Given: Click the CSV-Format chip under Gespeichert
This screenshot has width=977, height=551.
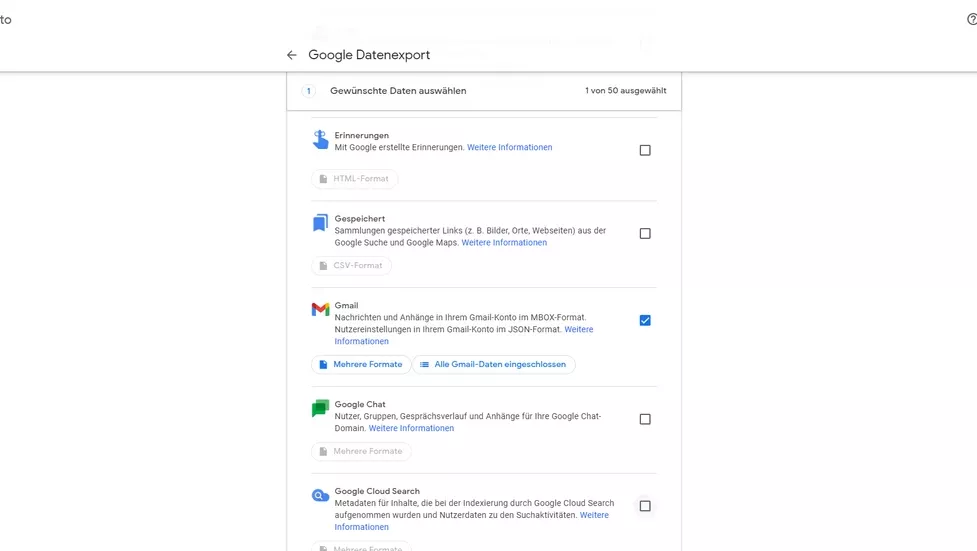Looking at the screenshot, I should pos(351,266).
